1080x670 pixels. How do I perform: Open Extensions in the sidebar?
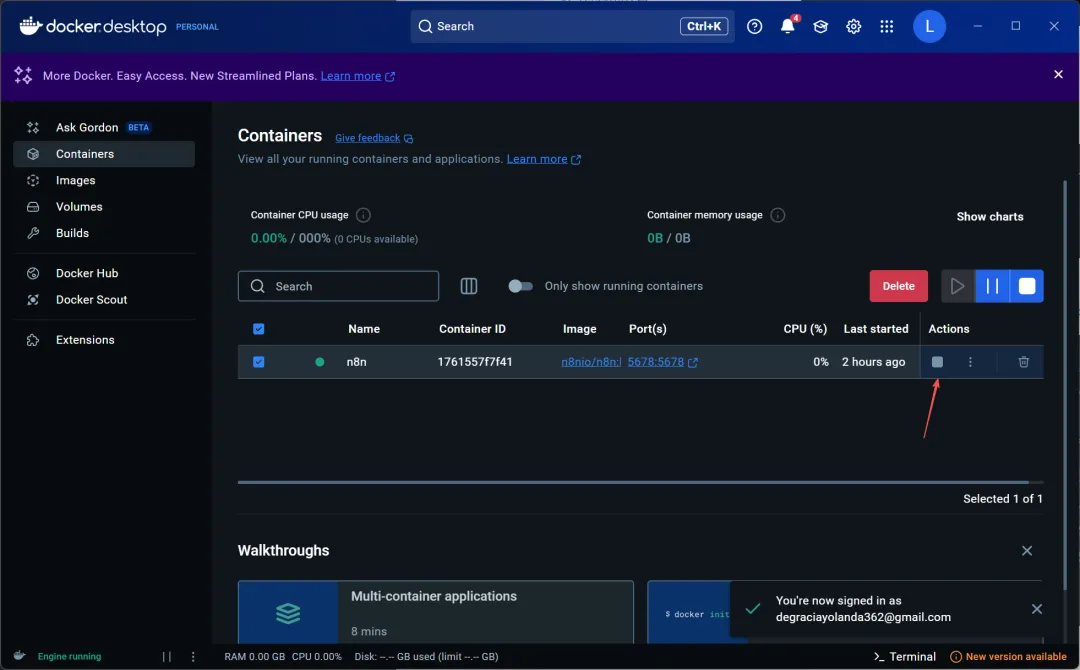(x=104, y=339)
